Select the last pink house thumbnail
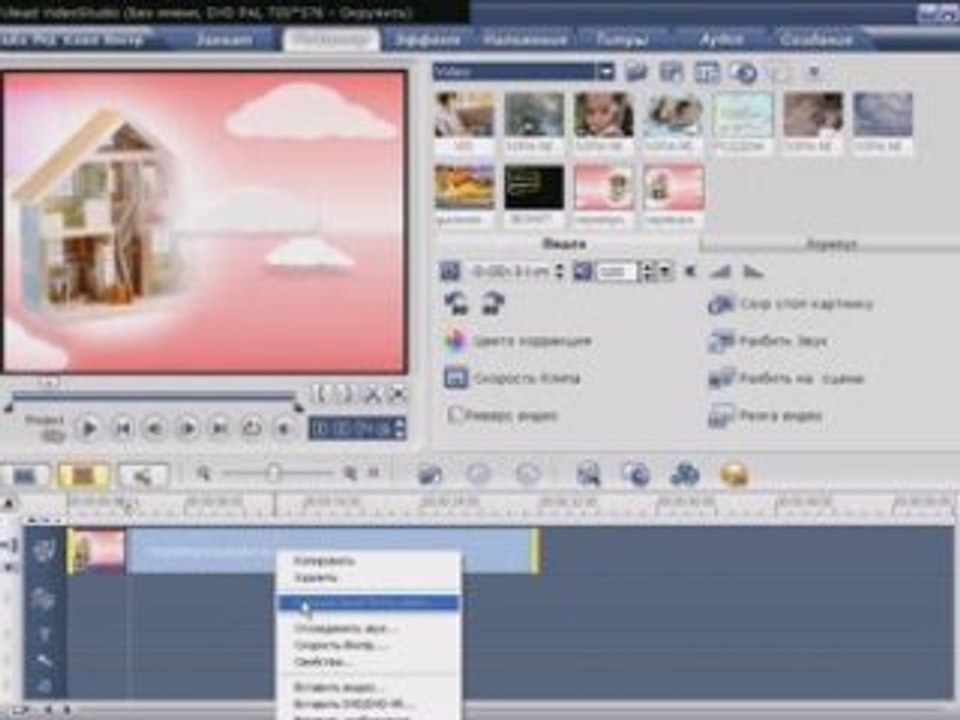 click(673, 187)
